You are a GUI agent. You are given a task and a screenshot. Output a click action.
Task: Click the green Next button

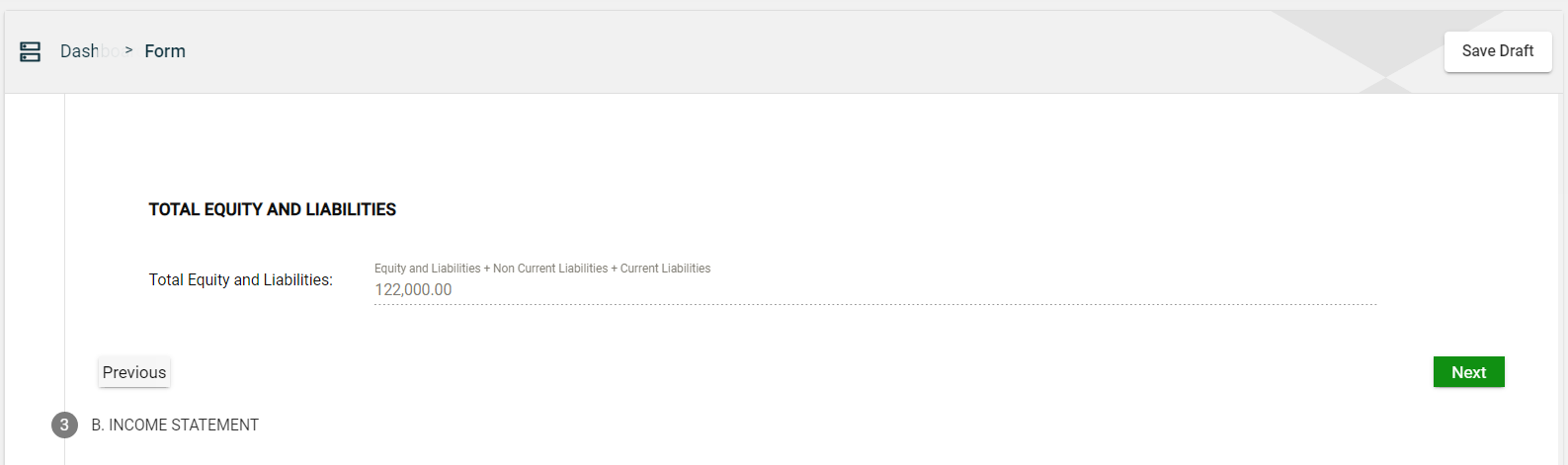click(x=1468, y=372)
